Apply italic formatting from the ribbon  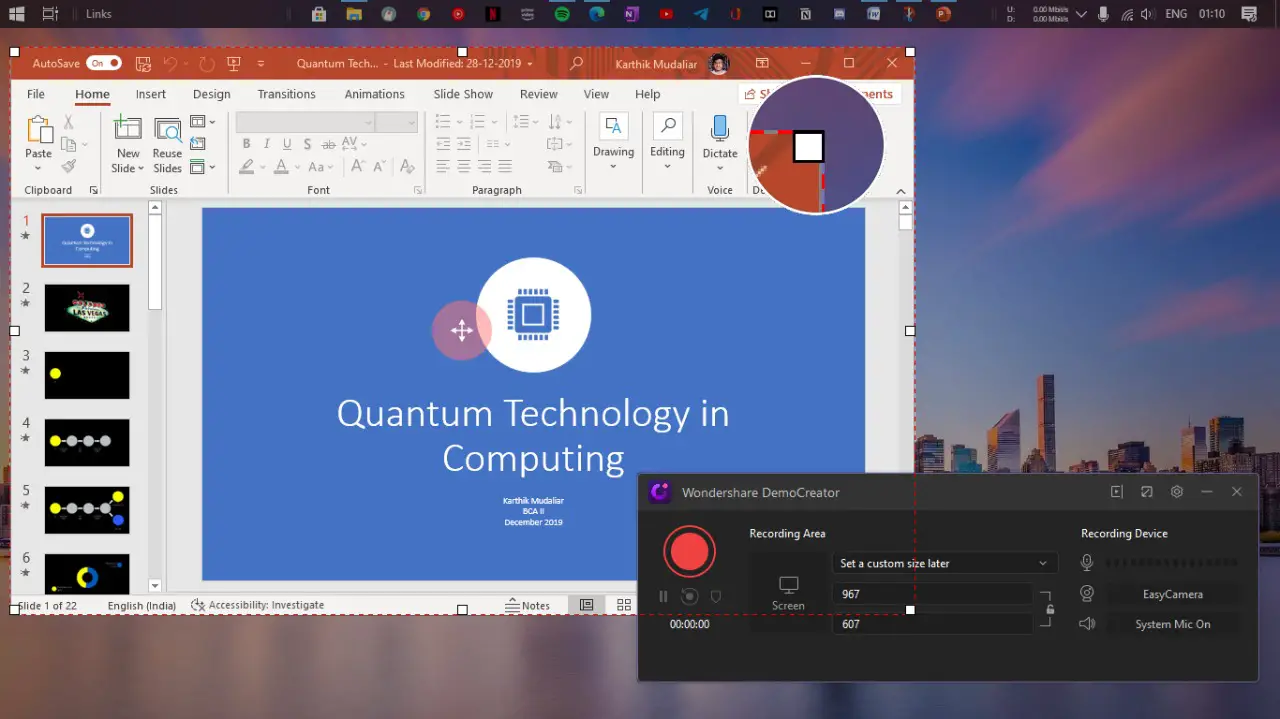pyautogui.click(x=265, y=143)
